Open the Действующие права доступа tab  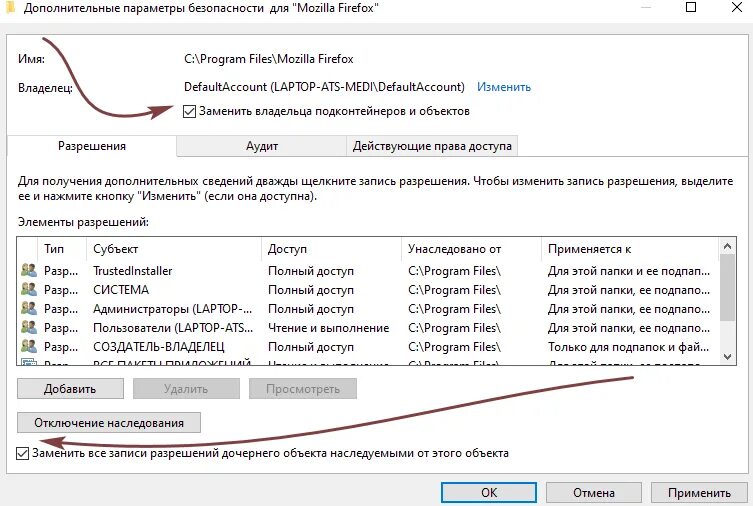(432, 146)
